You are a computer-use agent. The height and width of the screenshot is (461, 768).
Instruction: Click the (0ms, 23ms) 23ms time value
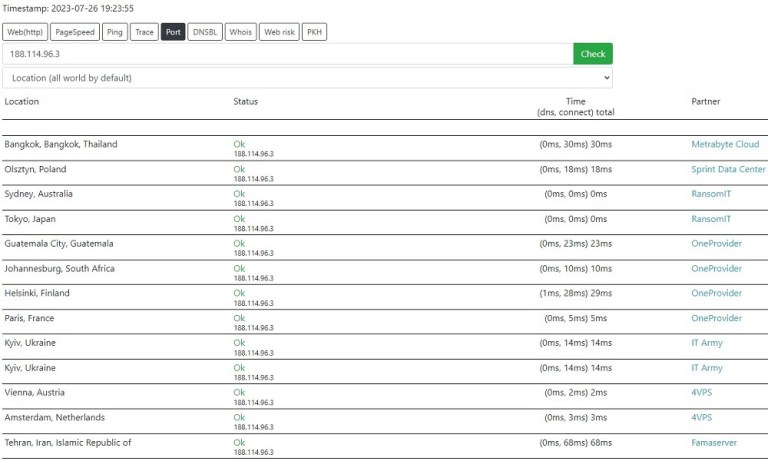point(576,243)
